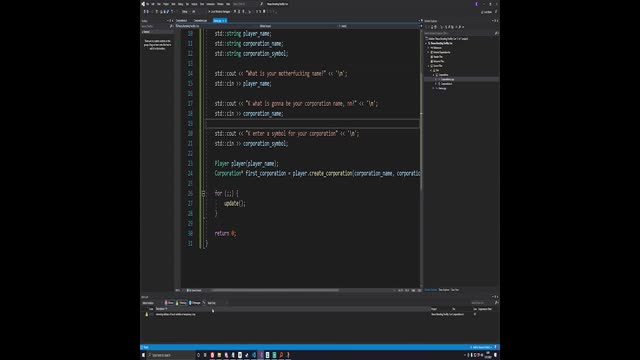This screenshot has width=640, height=360.
Task: Select External Dependencies in Solution Explorer
Action: click(441, 52)
